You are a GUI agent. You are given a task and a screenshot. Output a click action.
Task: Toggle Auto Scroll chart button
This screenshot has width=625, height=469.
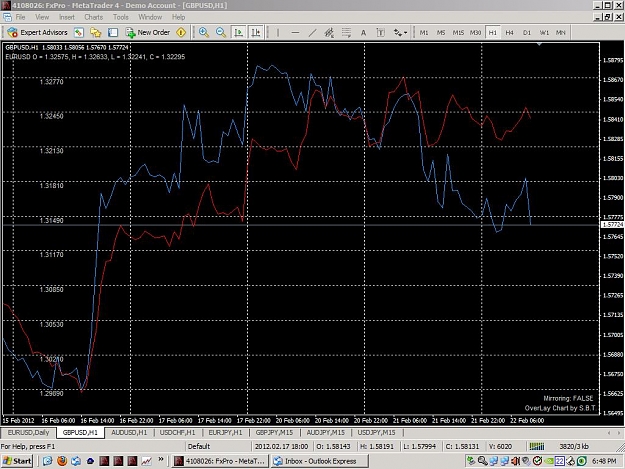coord(238,32)
